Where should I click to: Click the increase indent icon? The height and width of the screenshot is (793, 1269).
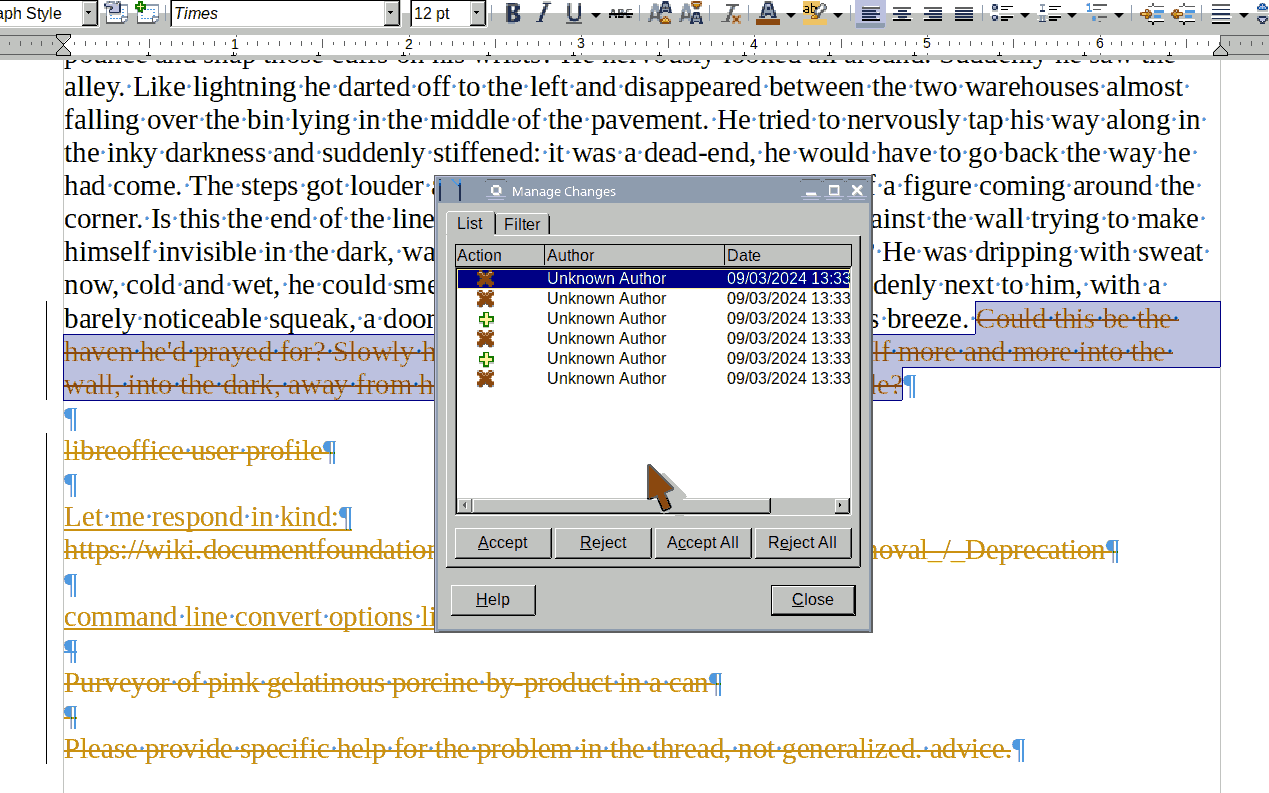[1153, 13]
